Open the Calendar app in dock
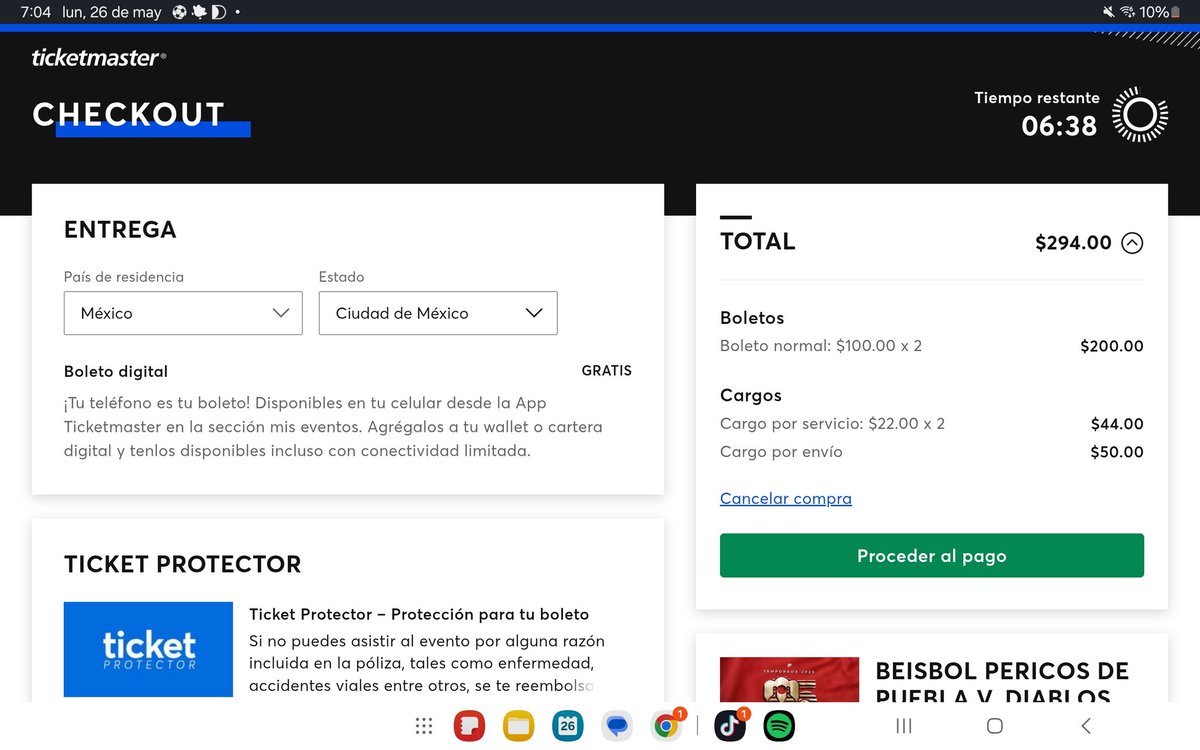 coord(567,726)
